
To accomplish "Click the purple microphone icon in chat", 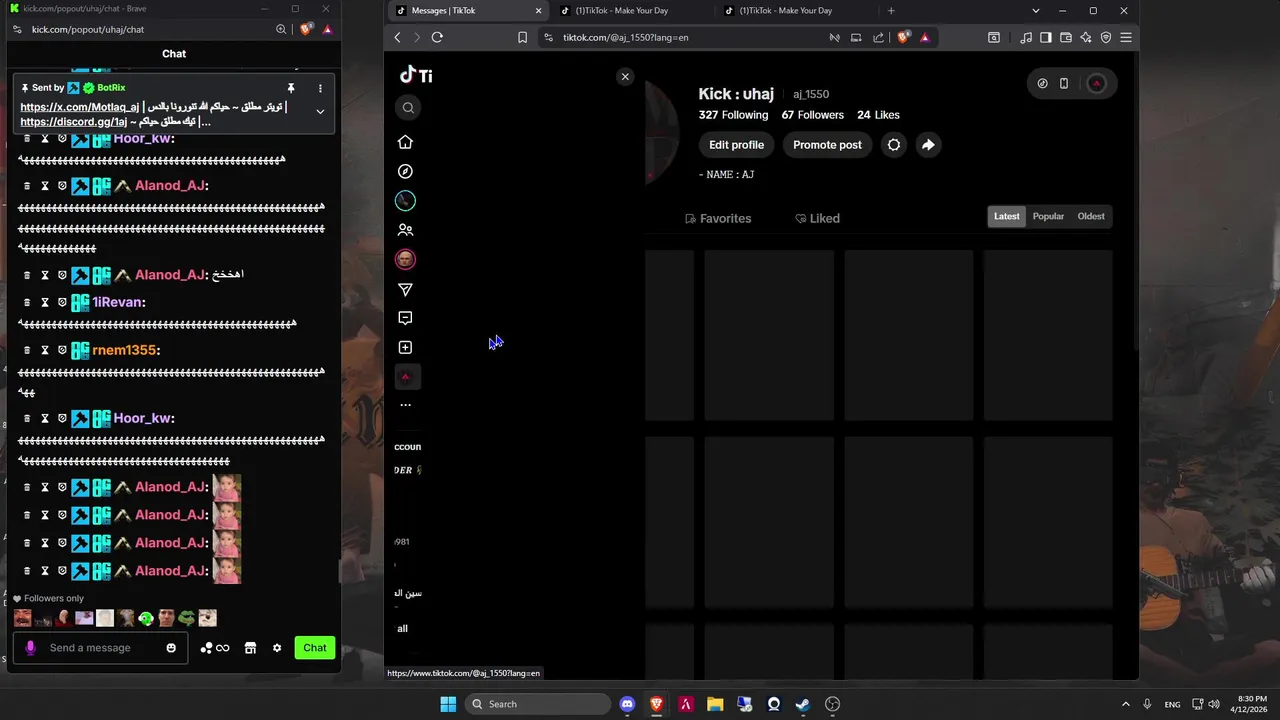I will [x=30, y=648].
